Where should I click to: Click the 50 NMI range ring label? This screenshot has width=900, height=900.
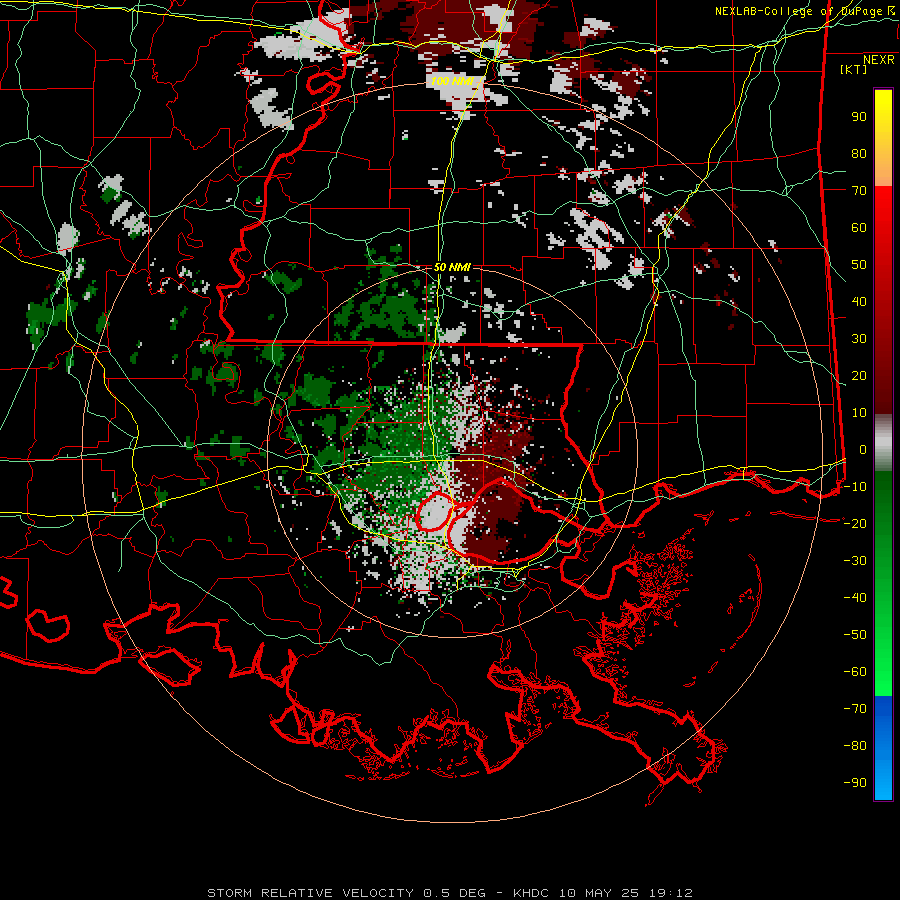452,267
